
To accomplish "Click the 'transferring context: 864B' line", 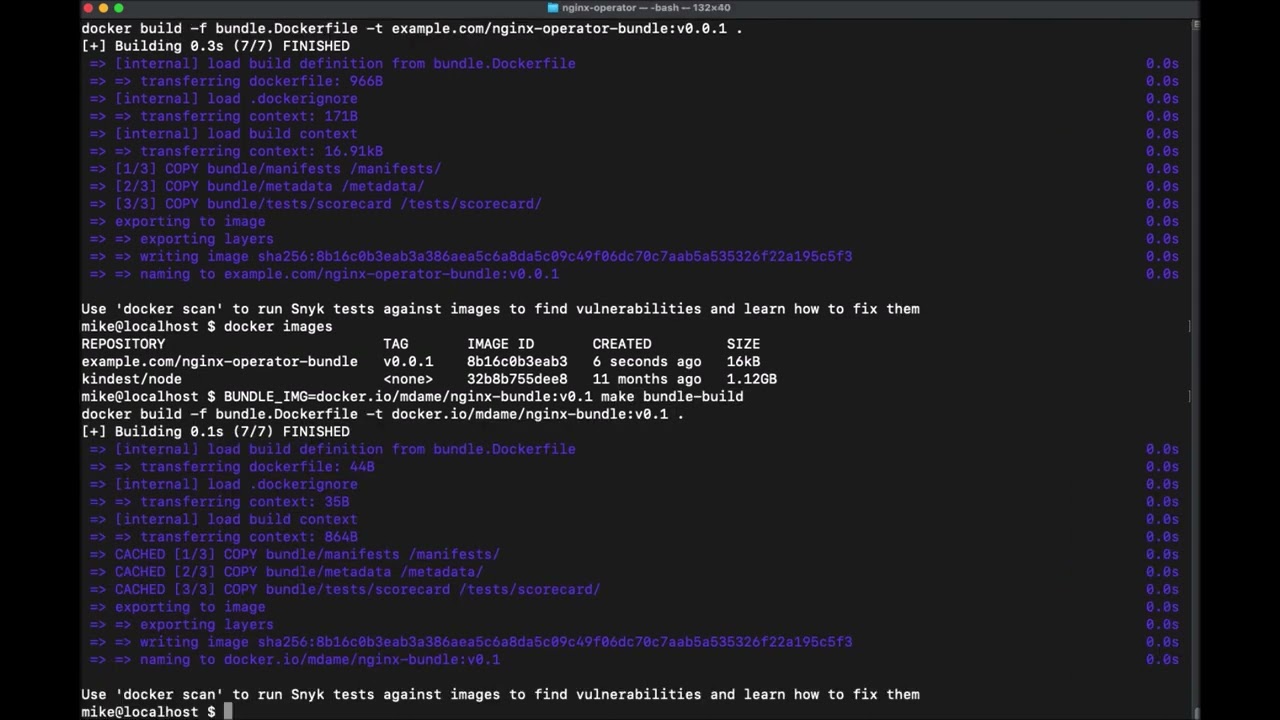I will coord(223,537).
